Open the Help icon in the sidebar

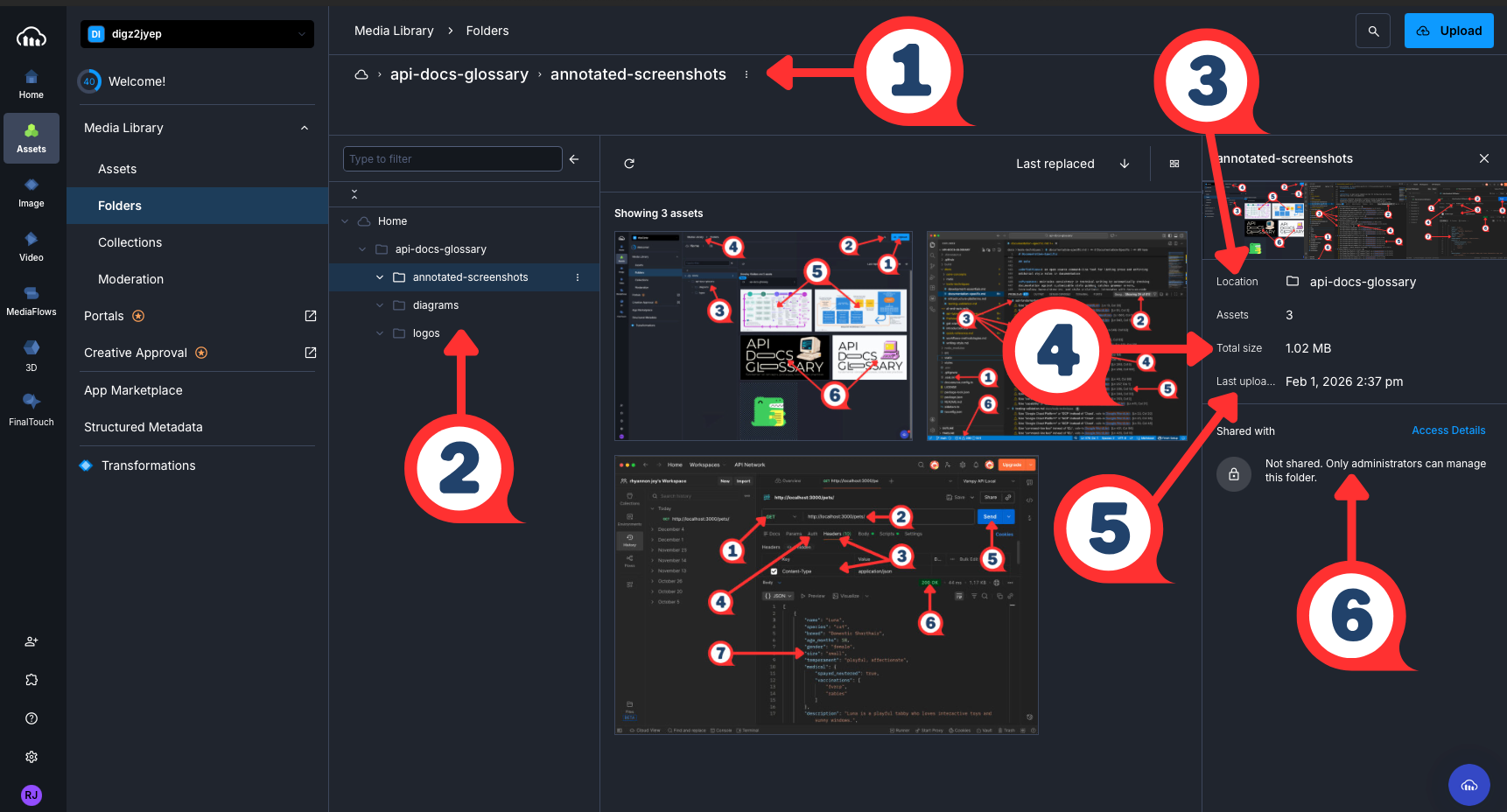31,717
